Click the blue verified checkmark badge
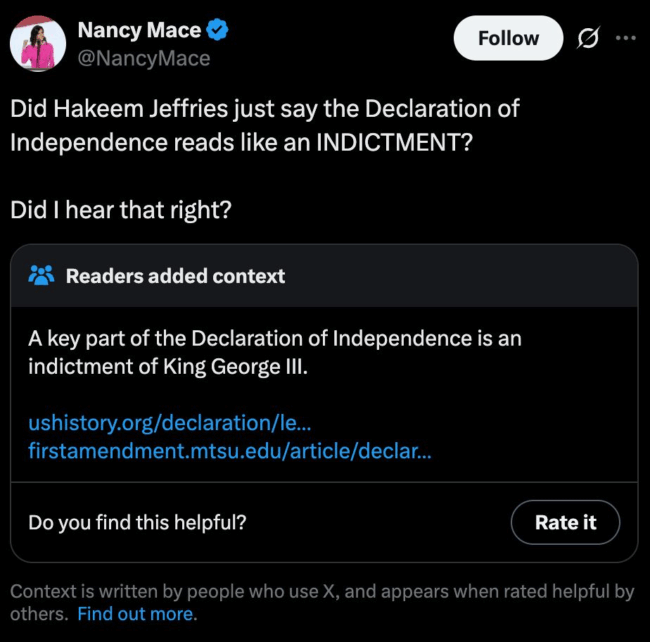This screenshot has width=650, height=642. tap(217, 30)
